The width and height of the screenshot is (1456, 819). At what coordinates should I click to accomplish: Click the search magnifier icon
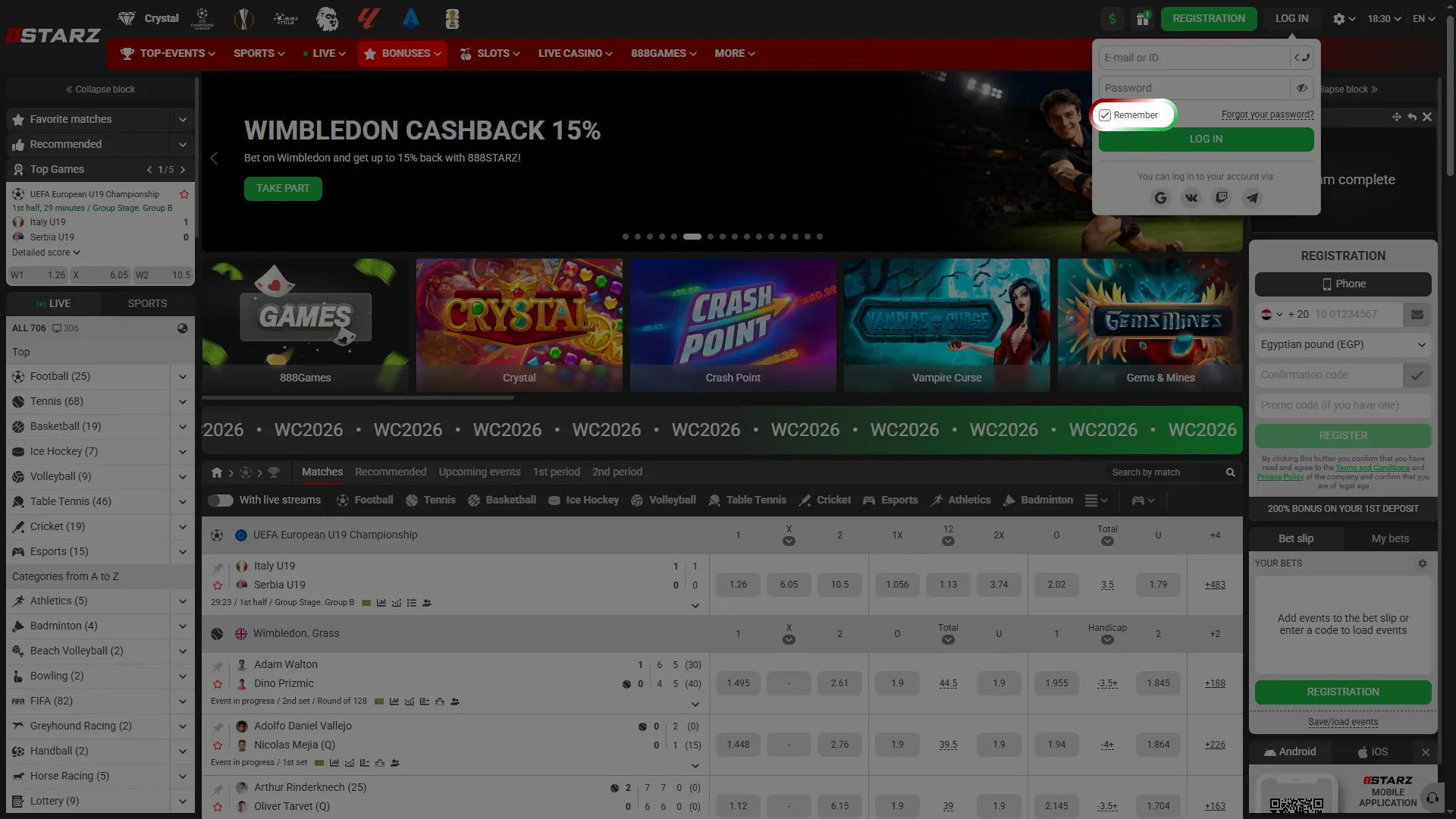(x=1231, y=472)
